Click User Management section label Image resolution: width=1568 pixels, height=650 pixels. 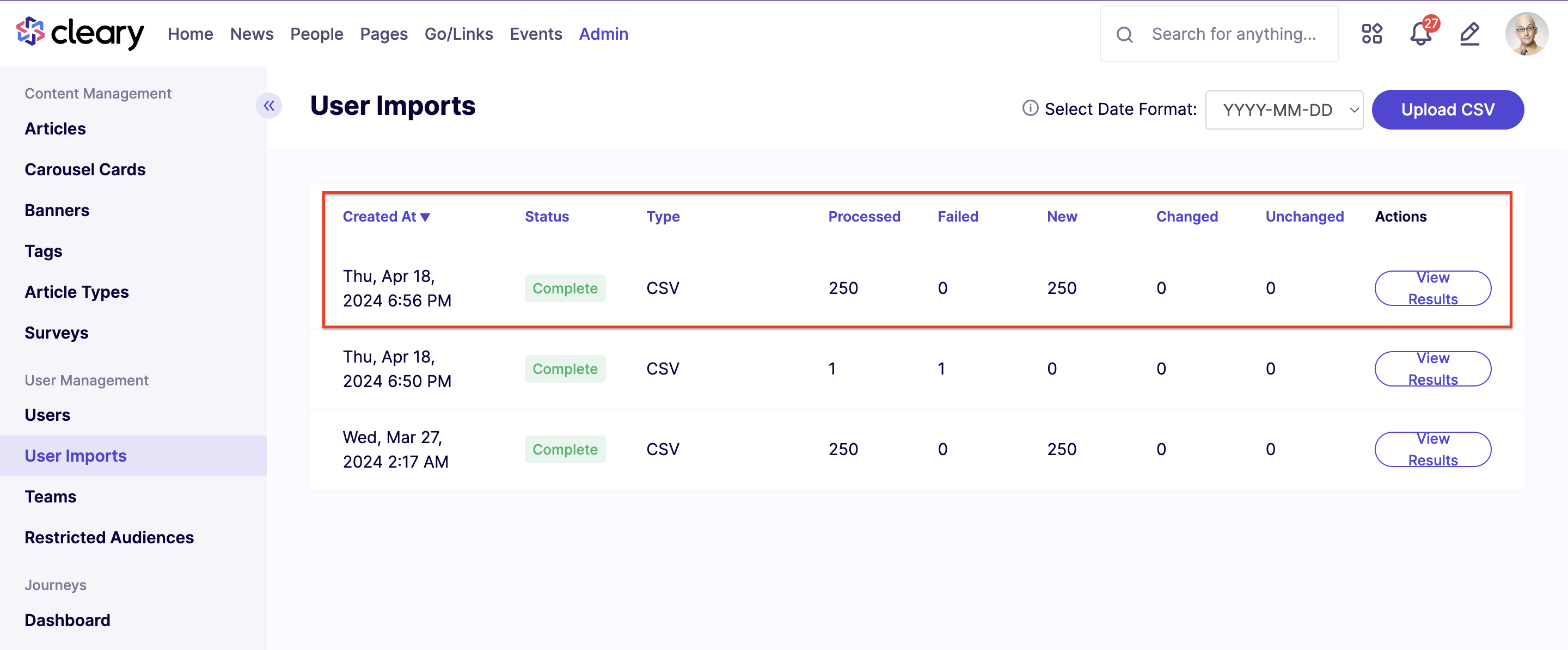pos(87,381)
